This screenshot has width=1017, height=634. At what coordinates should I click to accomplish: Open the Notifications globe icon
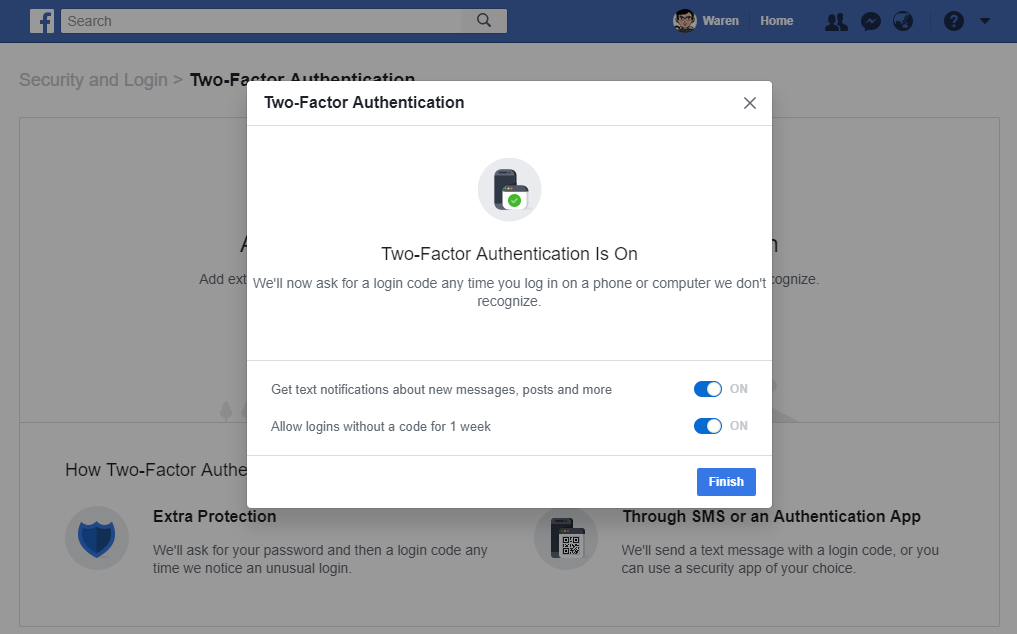pyautogui.click(x=903, y=20)
